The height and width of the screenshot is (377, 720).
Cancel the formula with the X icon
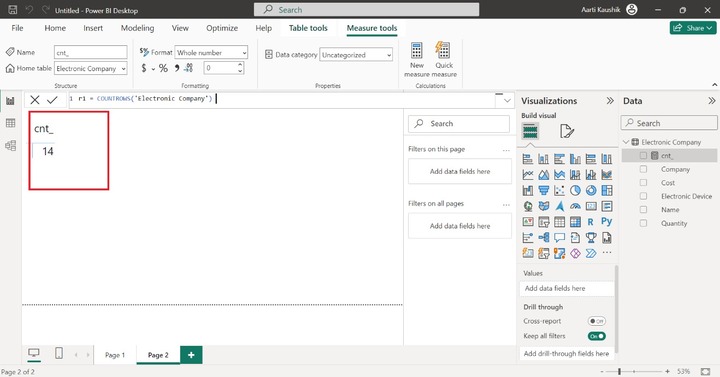coord(35,100)
